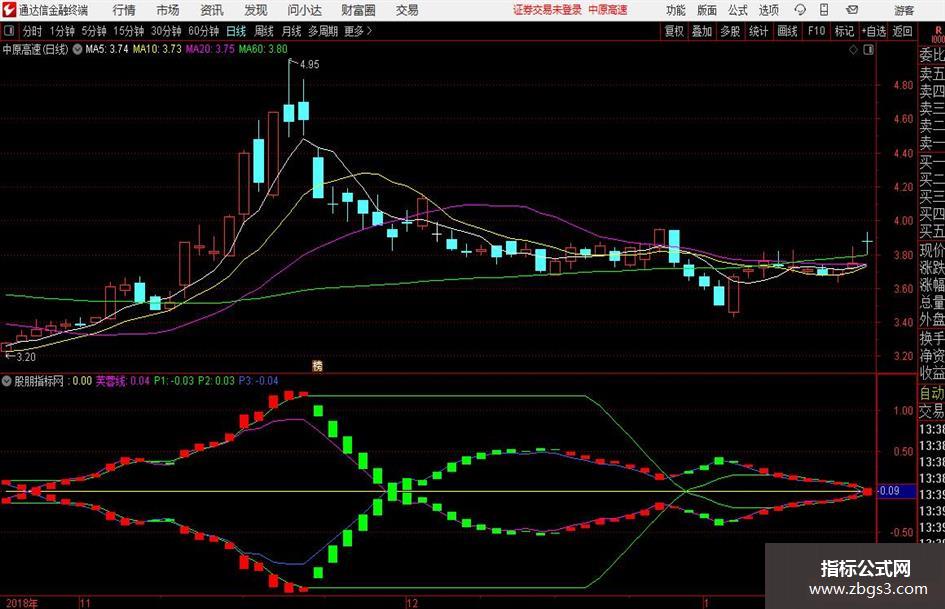Open settings icon next to 股朋指标网 indicator
Image resolution: width=945 pixels, height=609 pixels.
[7, 380]
